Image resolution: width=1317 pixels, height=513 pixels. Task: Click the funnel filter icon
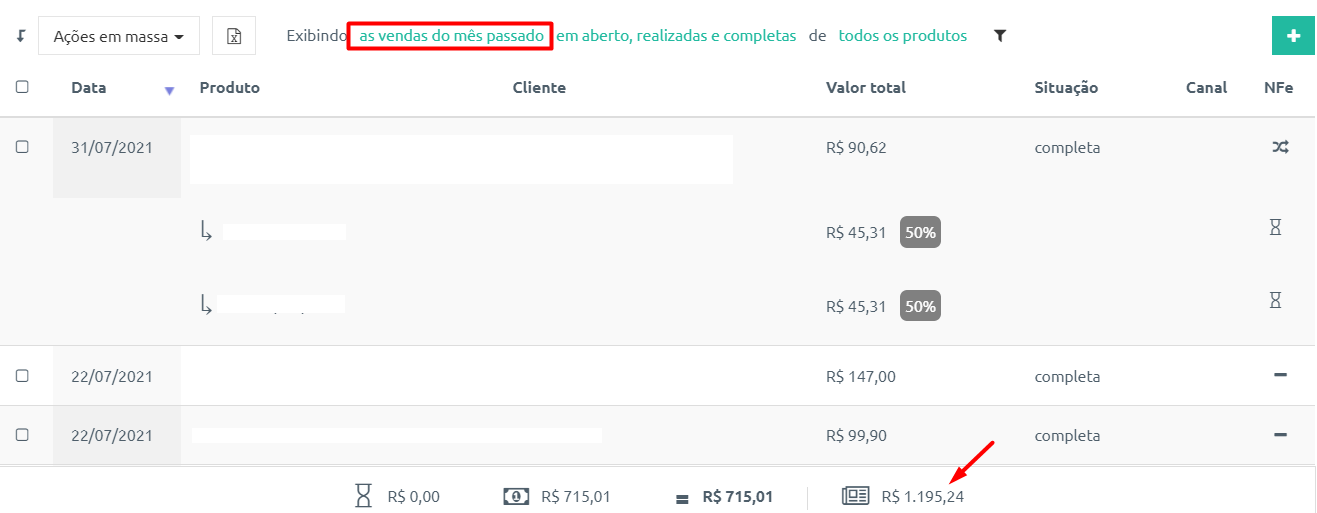click(x=1000, y=36)
